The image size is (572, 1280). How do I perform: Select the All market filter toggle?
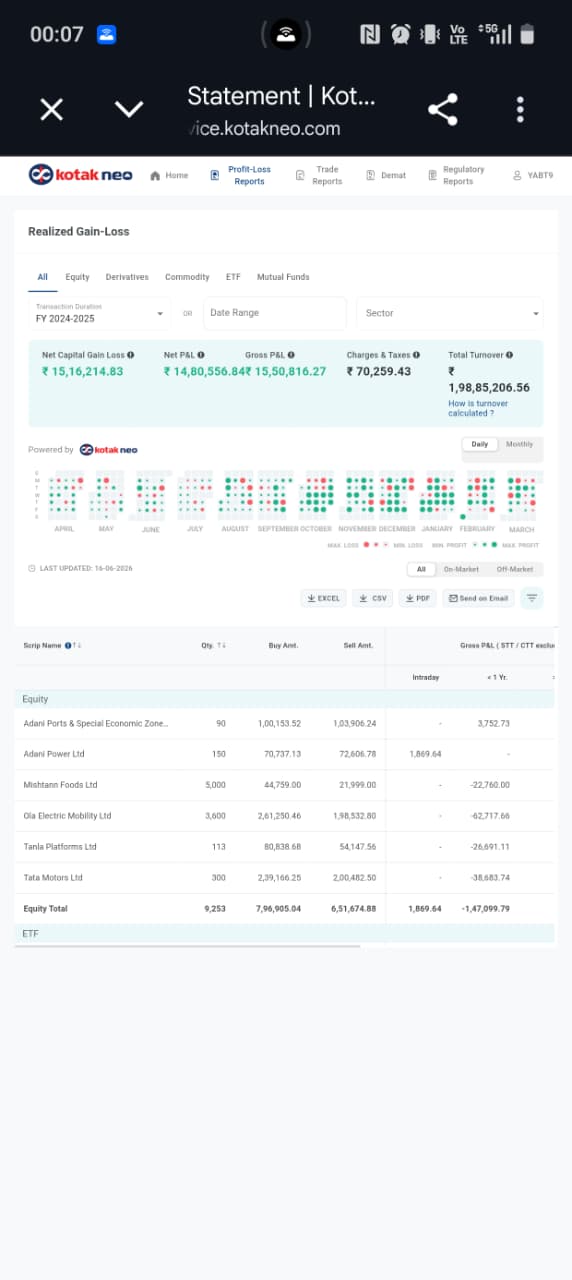(421, 569)
